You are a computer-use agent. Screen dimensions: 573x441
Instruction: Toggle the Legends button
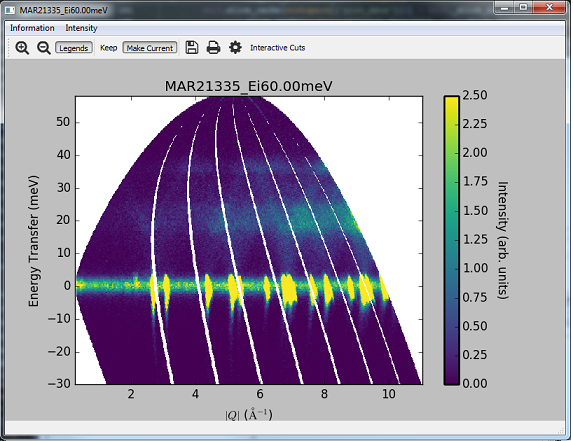pos(74,48)
